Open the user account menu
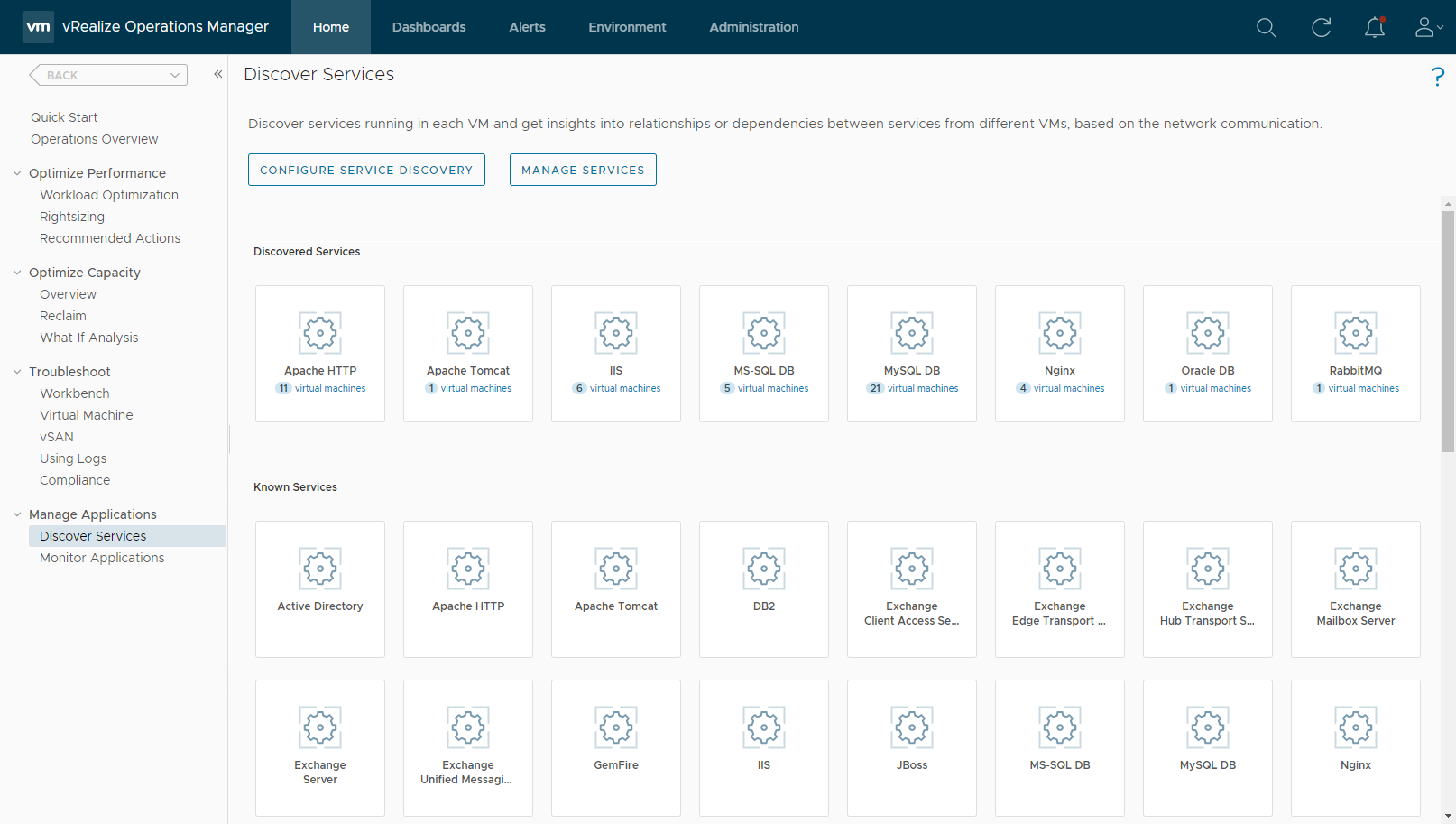1456x824 pixels. click(x=1425, y=27)
